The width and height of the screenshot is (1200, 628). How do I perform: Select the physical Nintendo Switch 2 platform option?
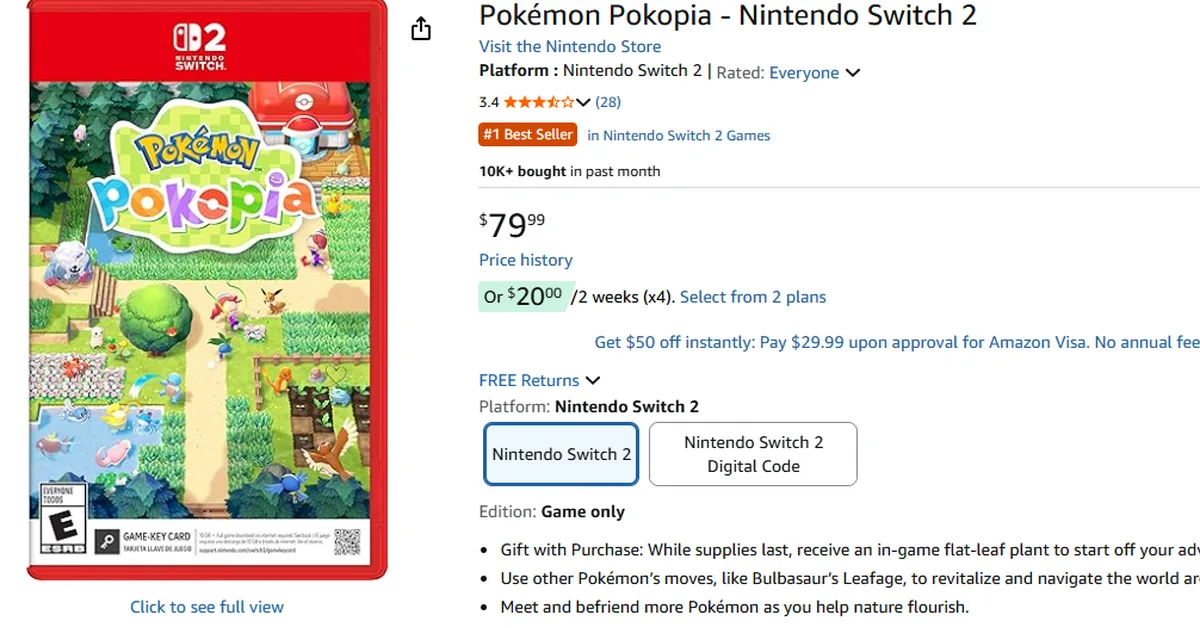point(561,454)
